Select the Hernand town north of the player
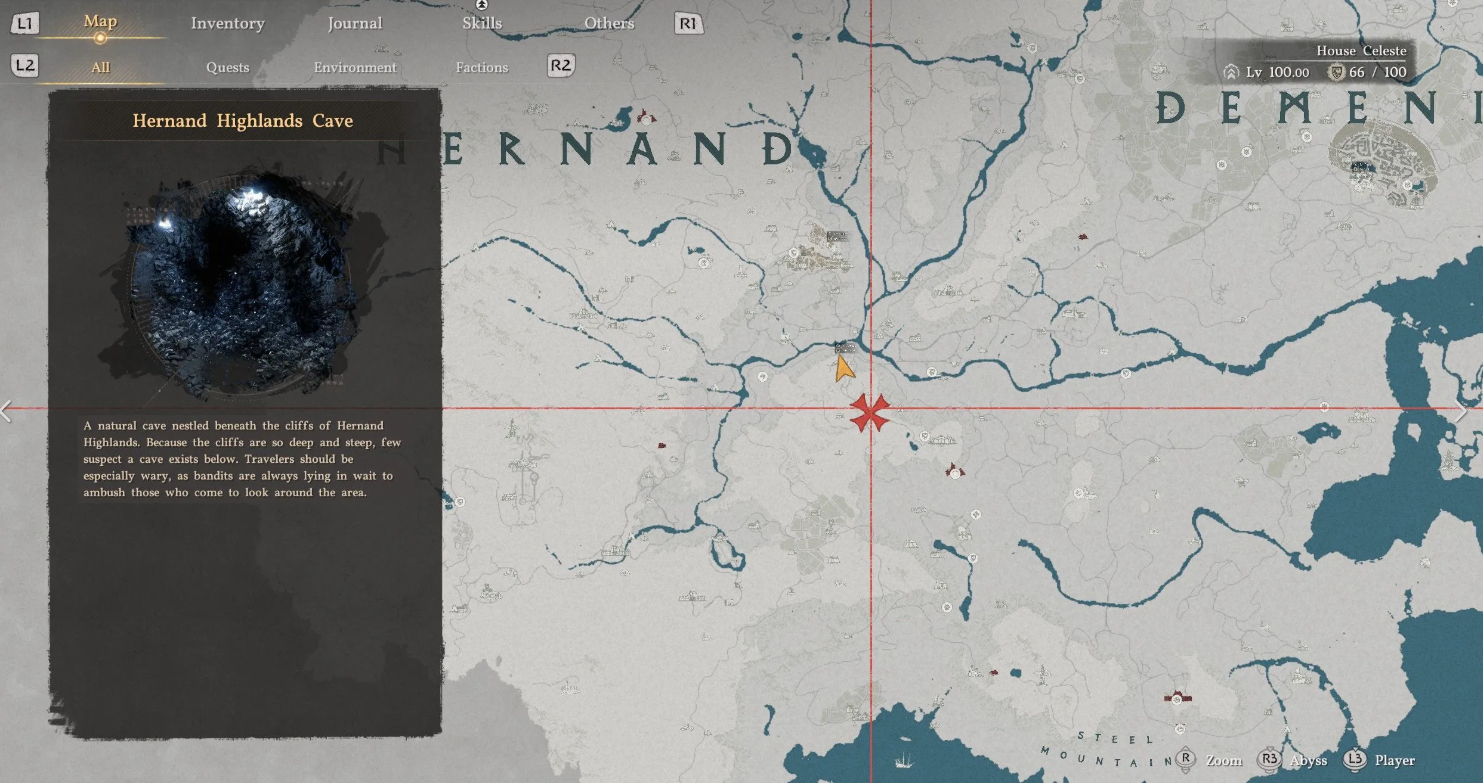Screen dimensions: 1483x783 819,249
